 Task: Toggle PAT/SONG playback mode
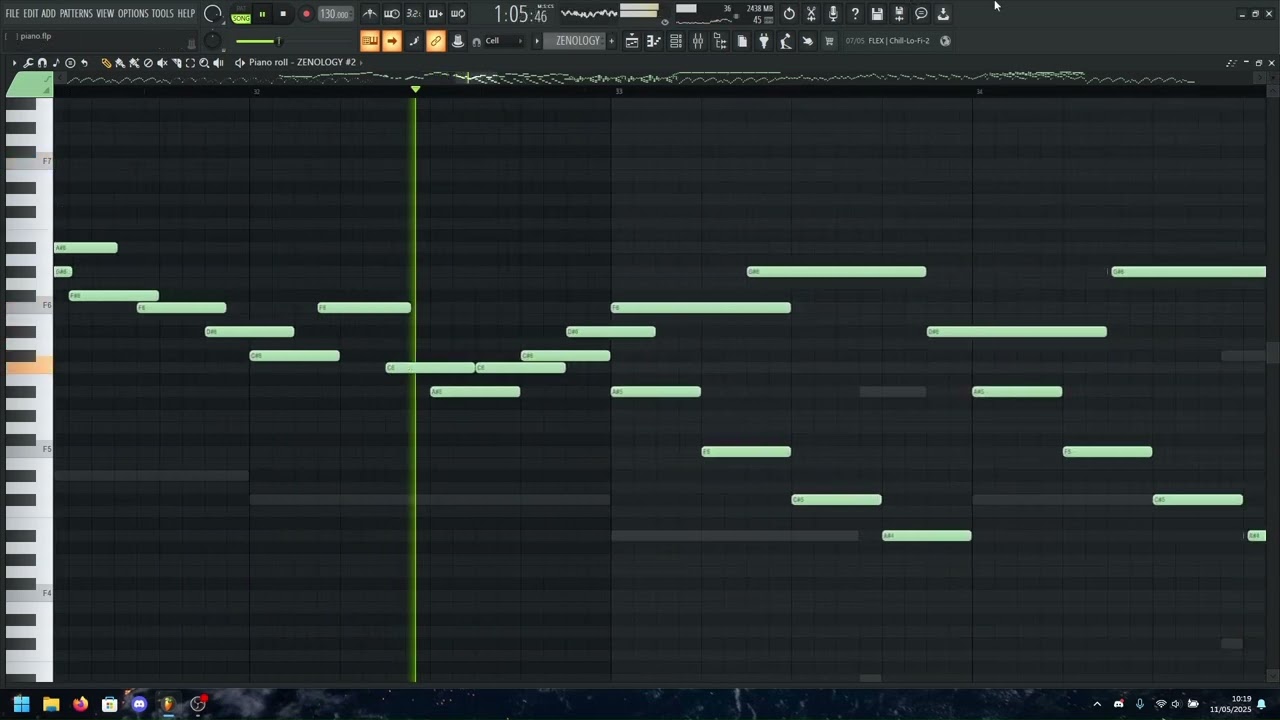[241, 14]
